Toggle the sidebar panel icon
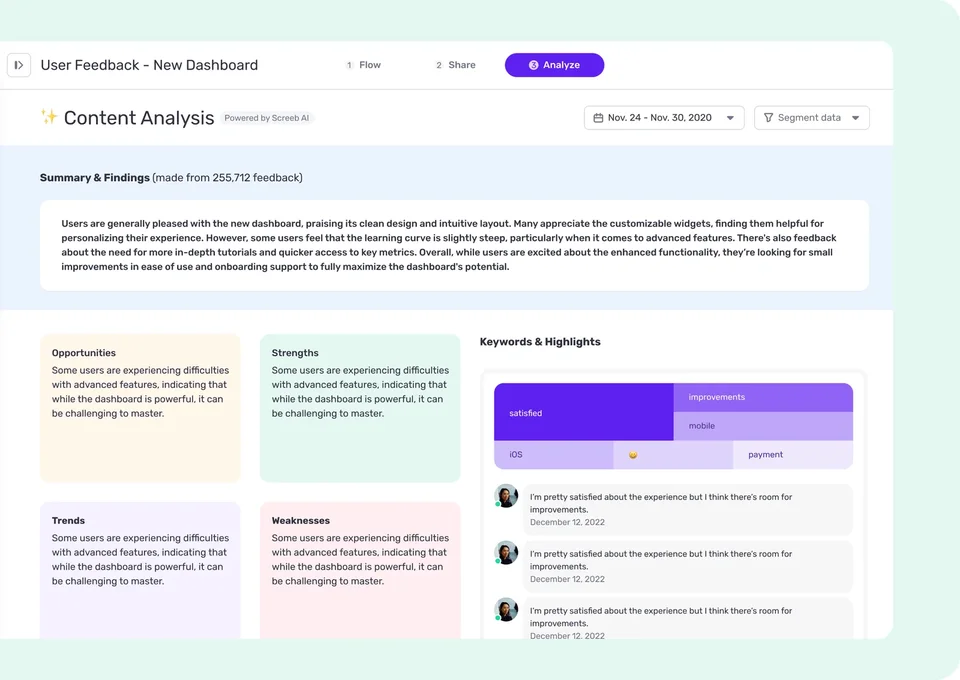960x680 pixels. pyautogui.click(x=19, y=65)
